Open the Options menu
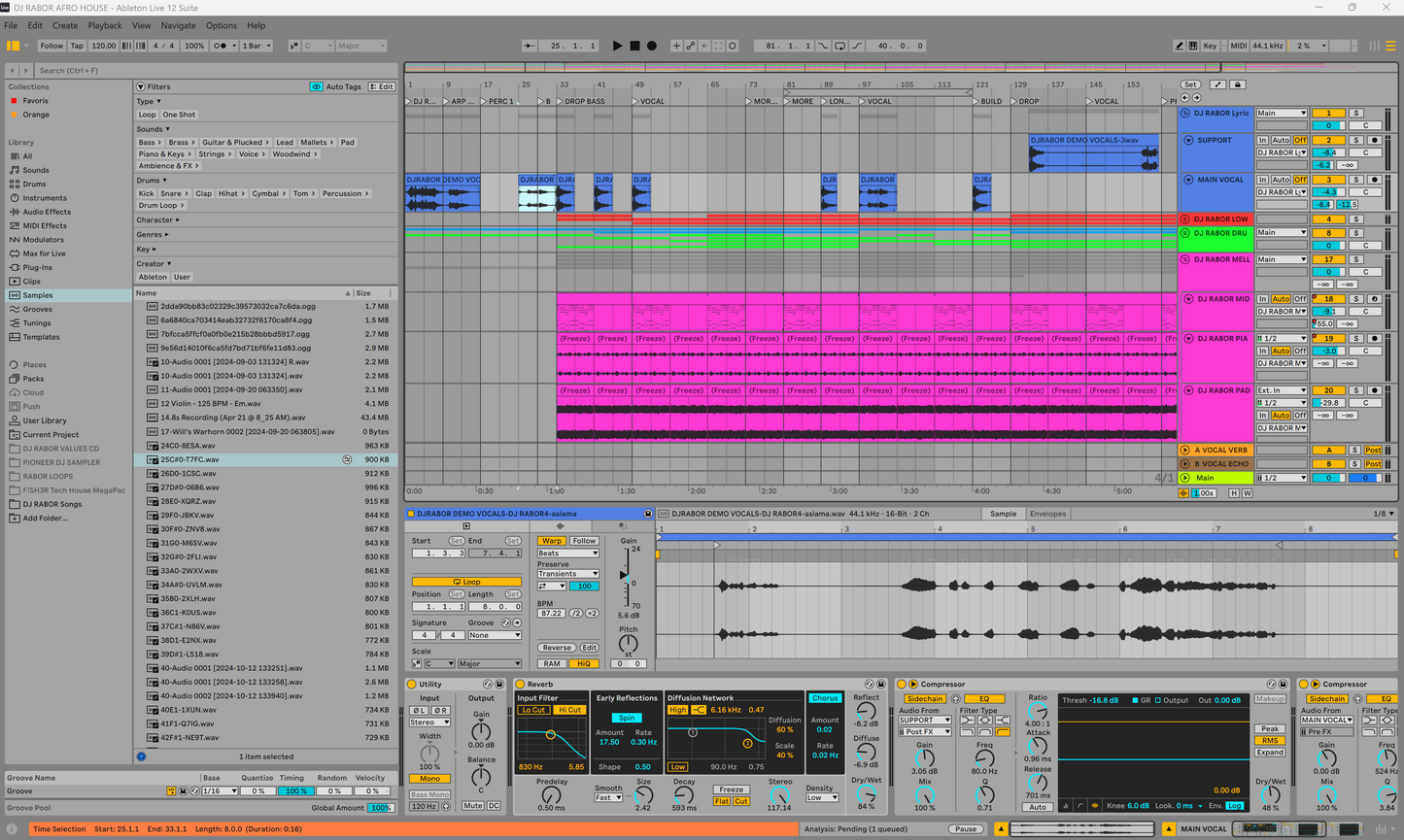Viewport: 1404px width, 840px height. 221,25
